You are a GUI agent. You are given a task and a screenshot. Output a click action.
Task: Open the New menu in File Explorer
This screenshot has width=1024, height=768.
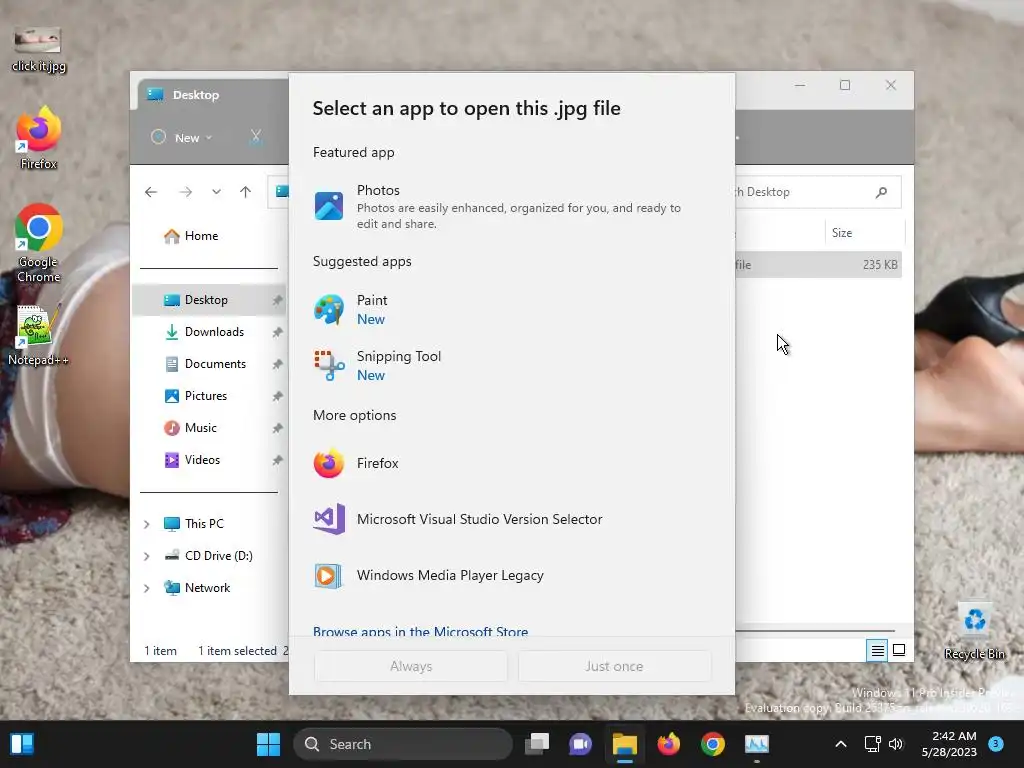click(182, 138)
